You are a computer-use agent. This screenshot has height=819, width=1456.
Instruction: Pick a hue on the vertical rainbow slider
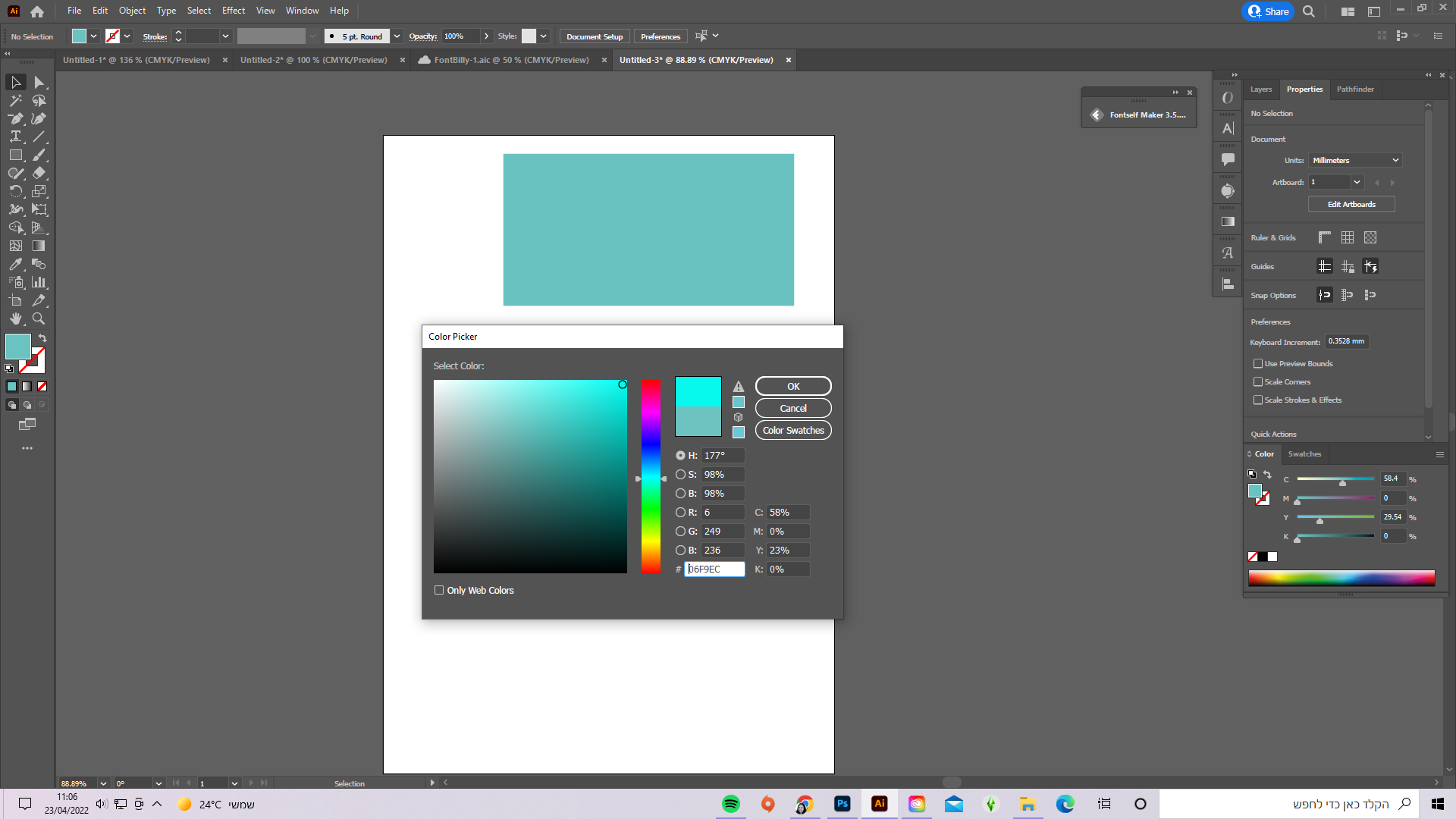coord(650,478)
